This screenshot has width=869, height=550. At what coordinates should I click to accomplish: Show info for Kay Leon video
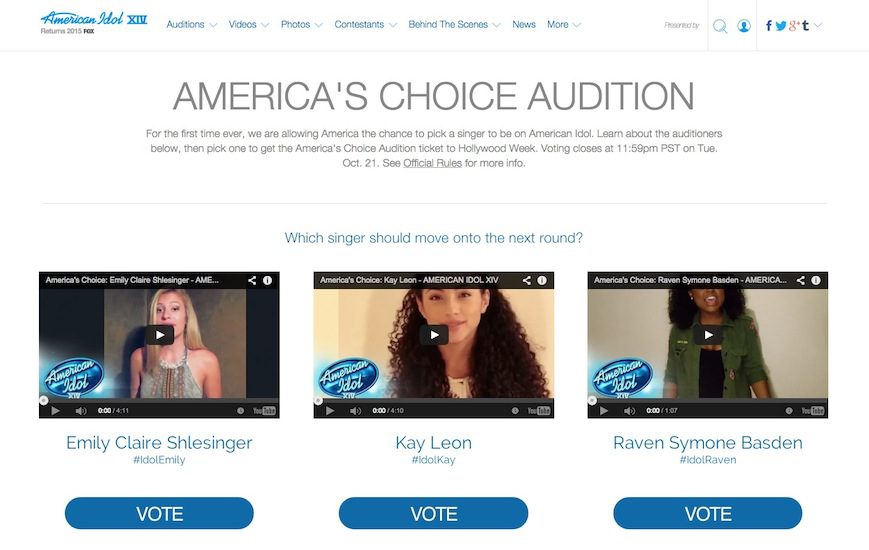[x=542, y=281]
